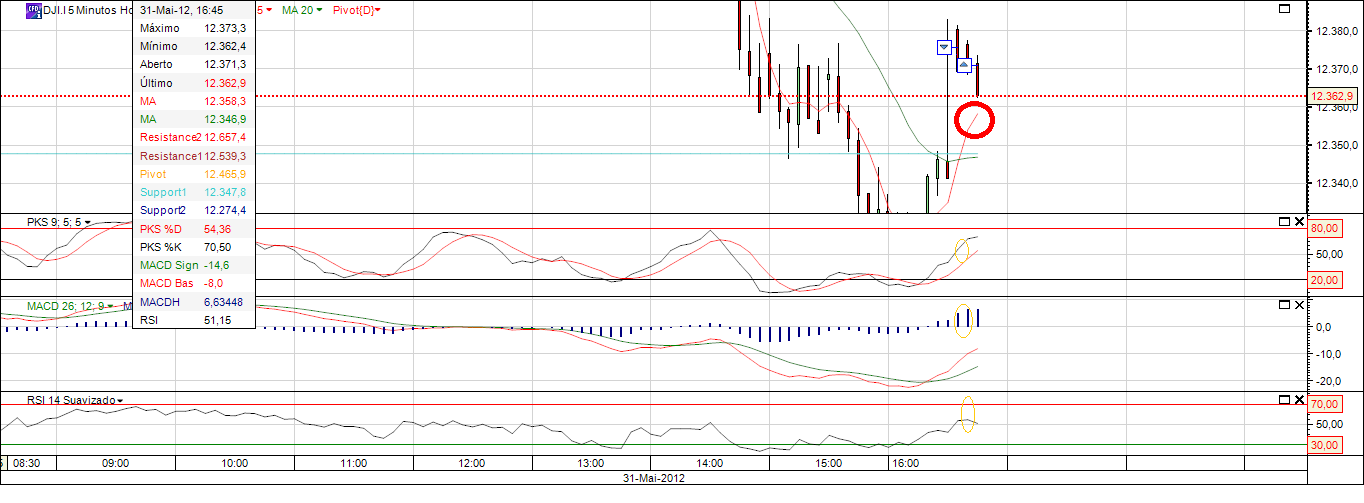
Task: Maximize the MACD indicator panel
Action: [x=1285, y=305]
